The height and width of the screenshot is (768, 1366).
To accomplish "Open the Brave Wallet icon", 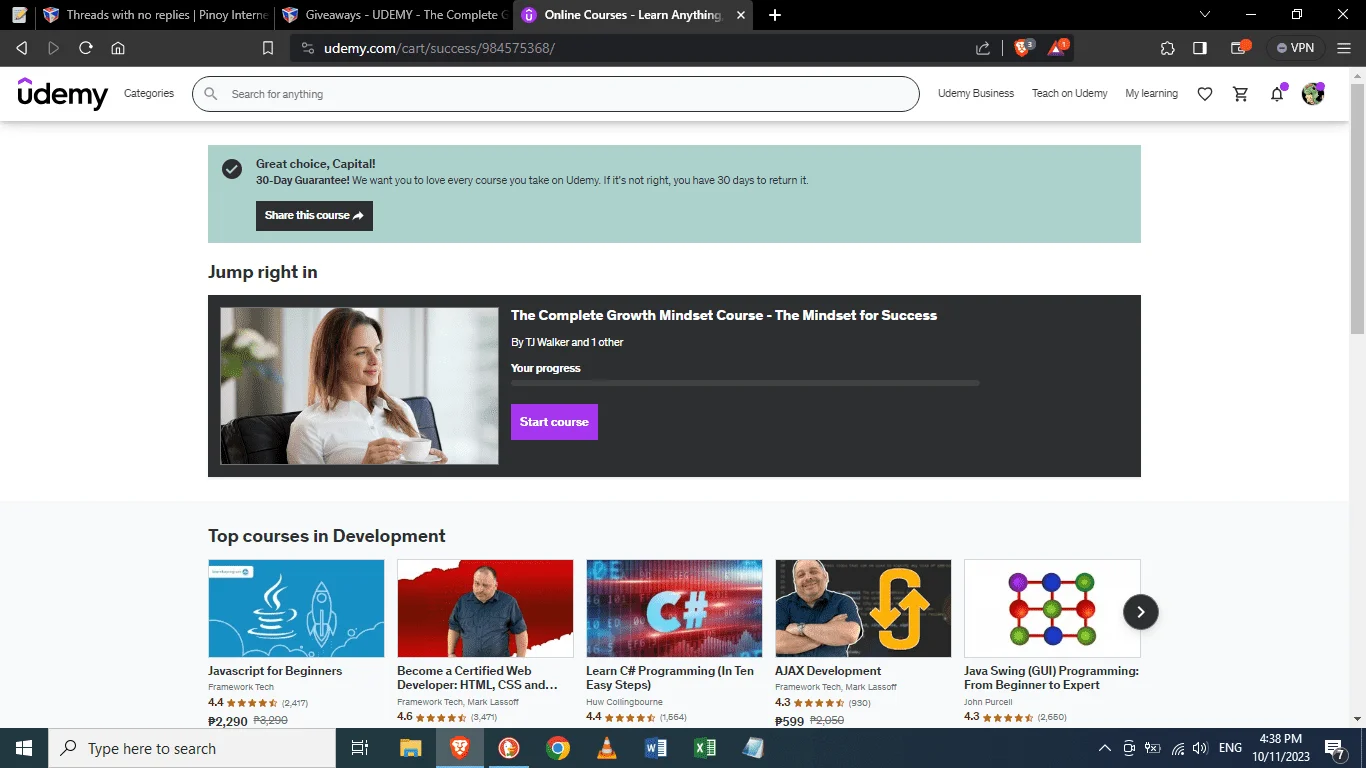I will tap(1240, 47).
